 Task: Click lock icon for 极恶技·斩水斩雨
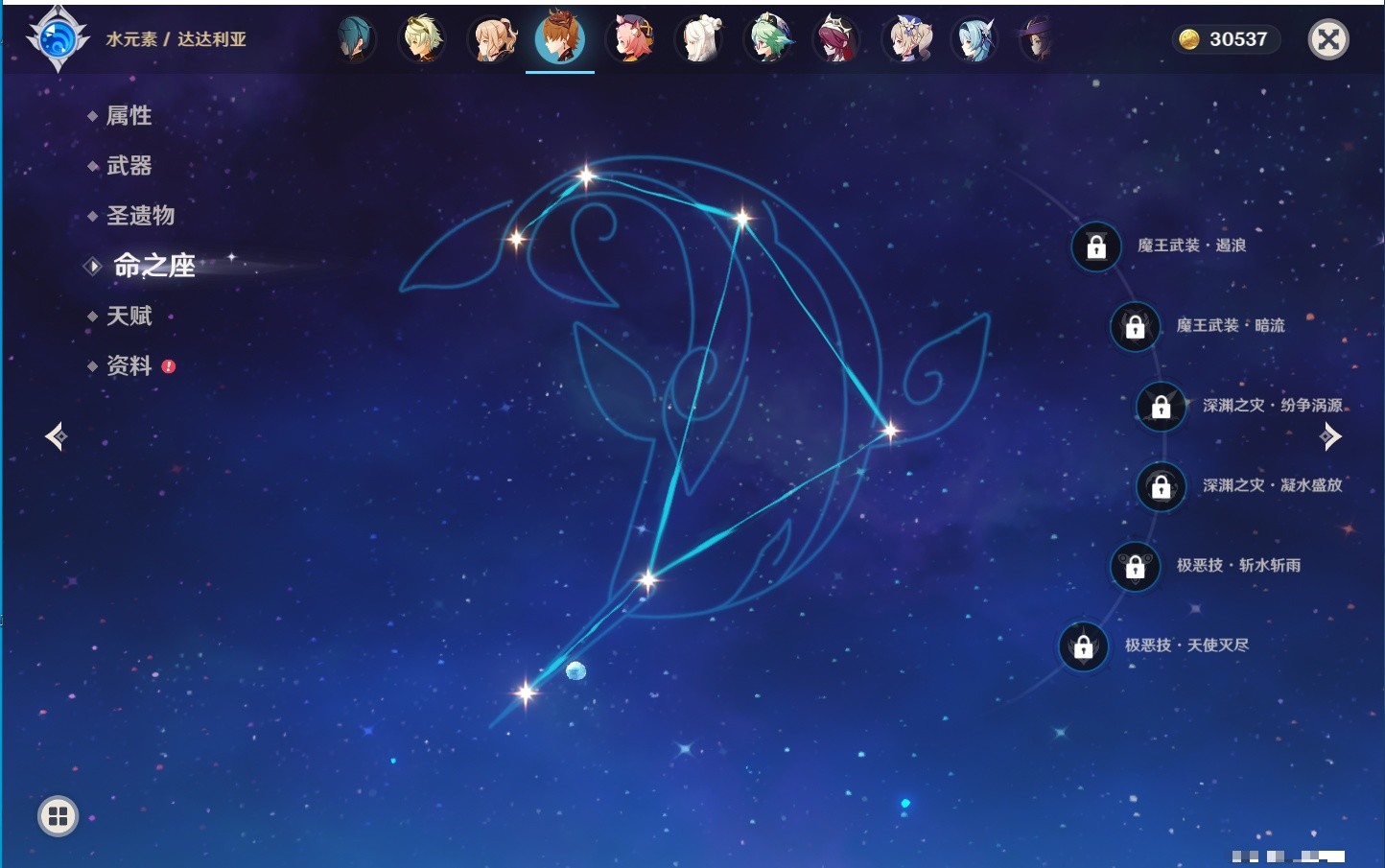pyautogui.click(x=1136, y=566)
